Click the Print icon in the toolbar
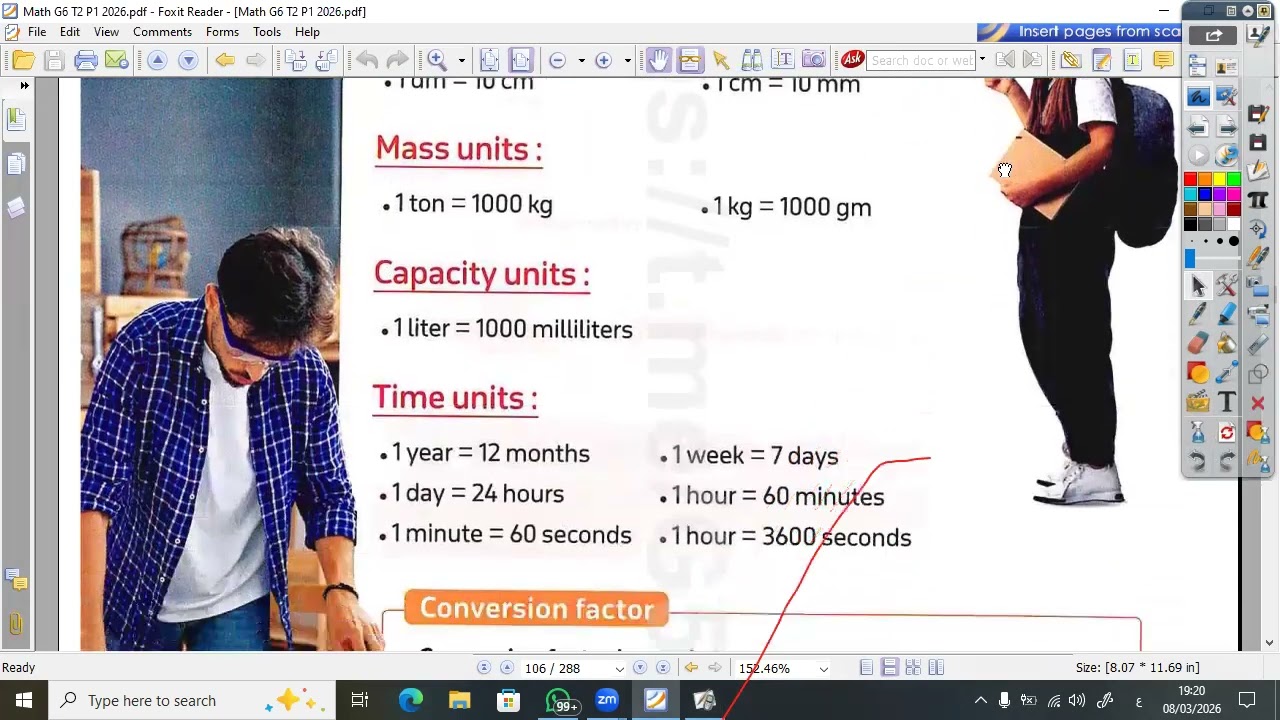Screen dimensions: 1280x720 coord(86,61)
